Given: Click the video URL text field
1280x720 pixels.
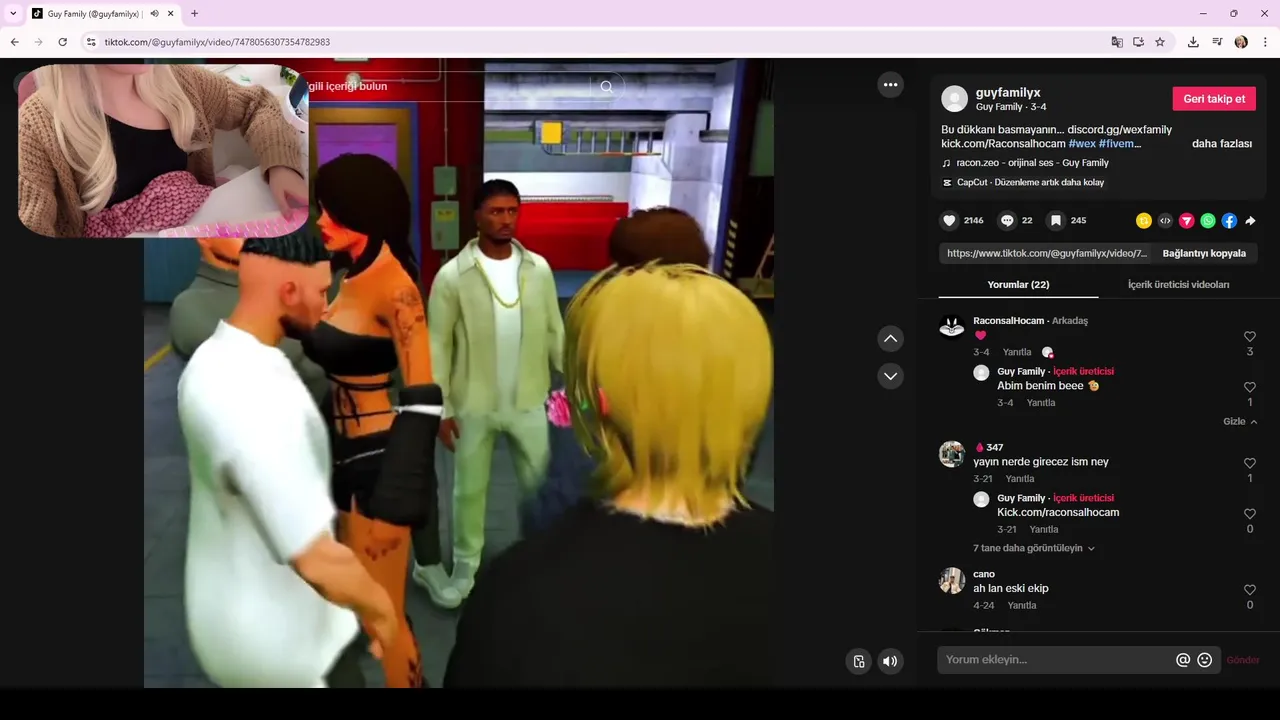Looking at the screenshot, I should (x=1046, y=254).
